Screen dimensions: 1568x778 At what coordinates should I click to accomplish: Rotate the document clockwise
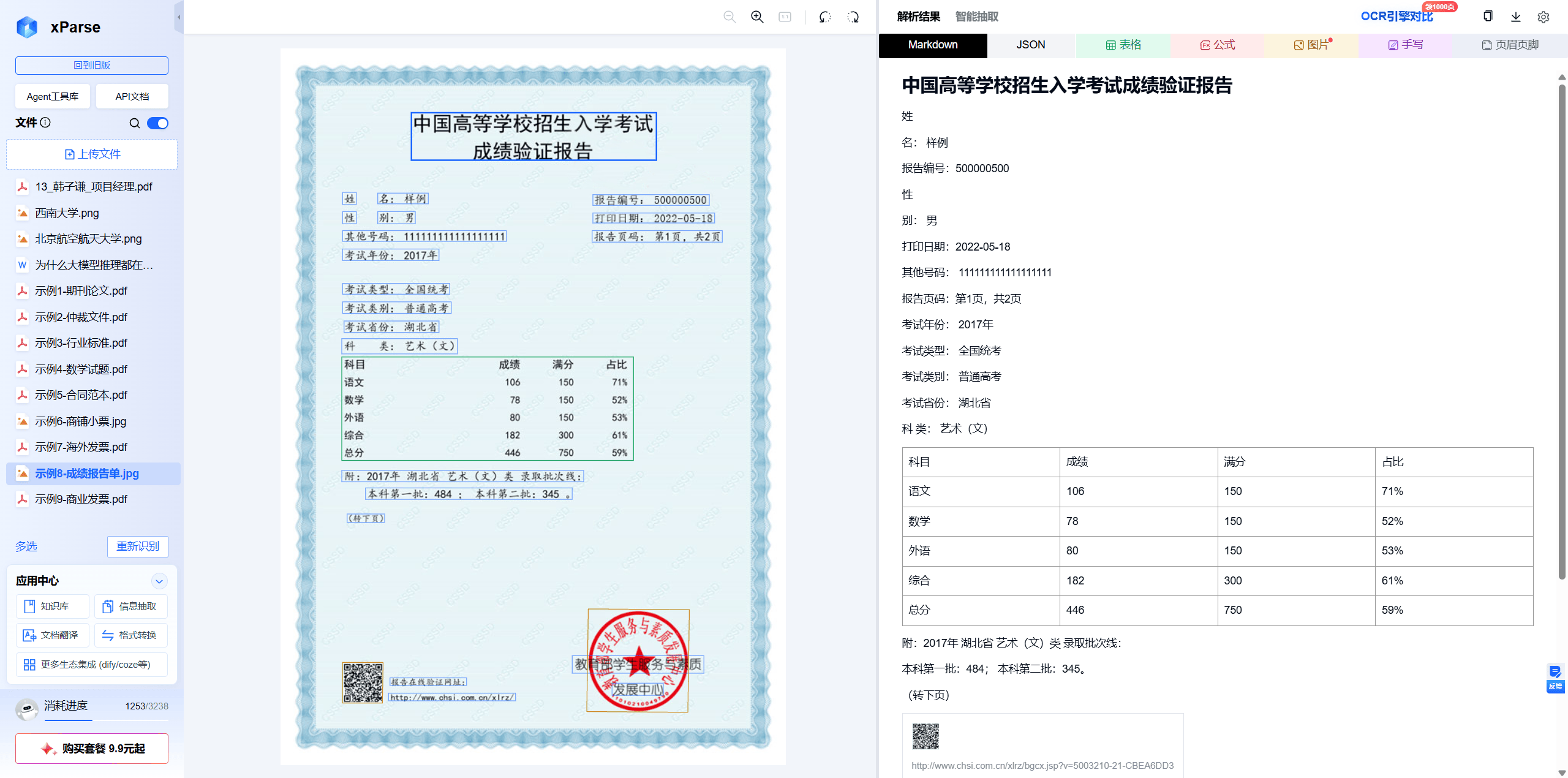tap(853, 17)
